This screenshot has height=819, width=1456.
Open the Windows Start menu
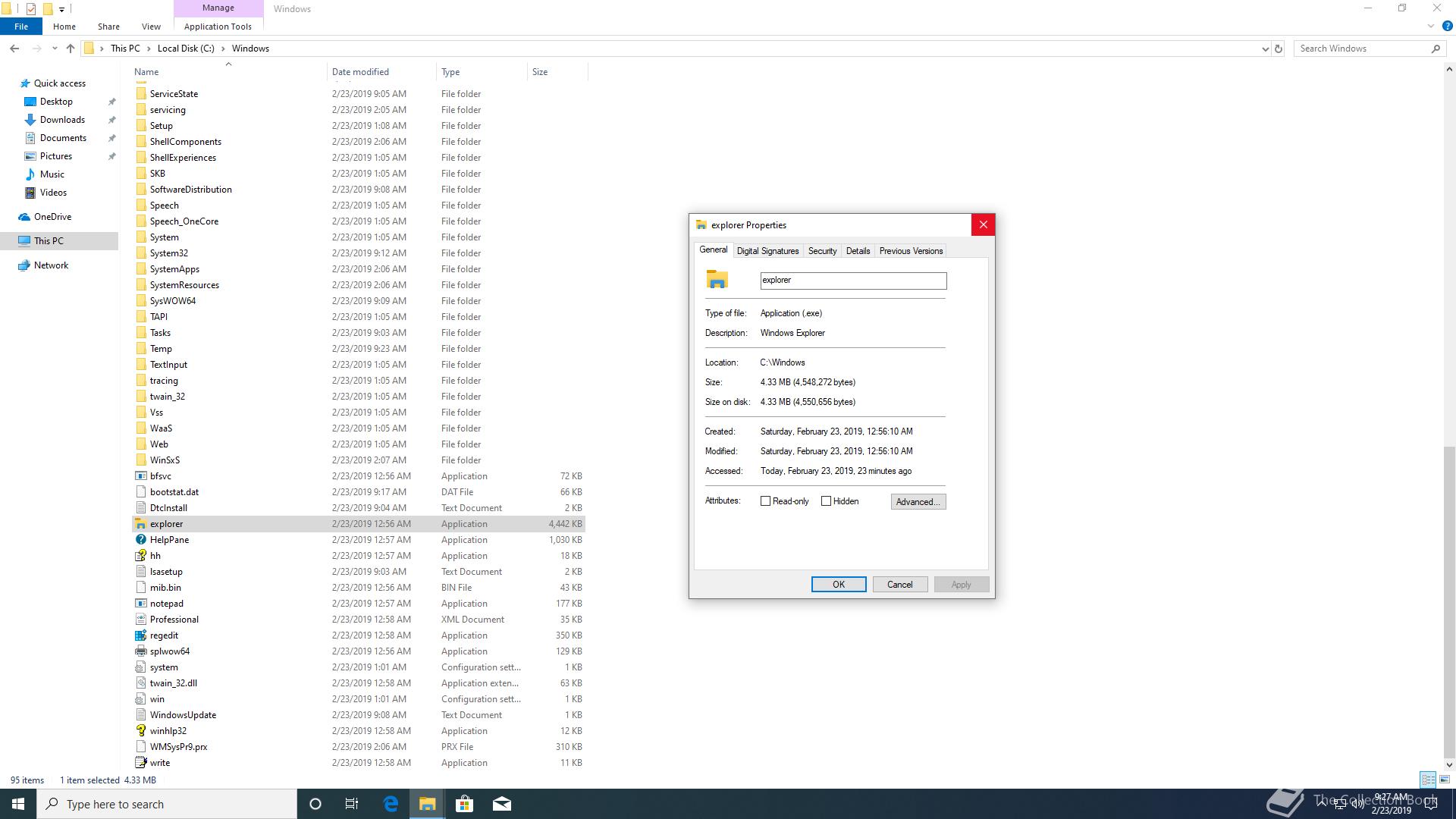point(18,804)
